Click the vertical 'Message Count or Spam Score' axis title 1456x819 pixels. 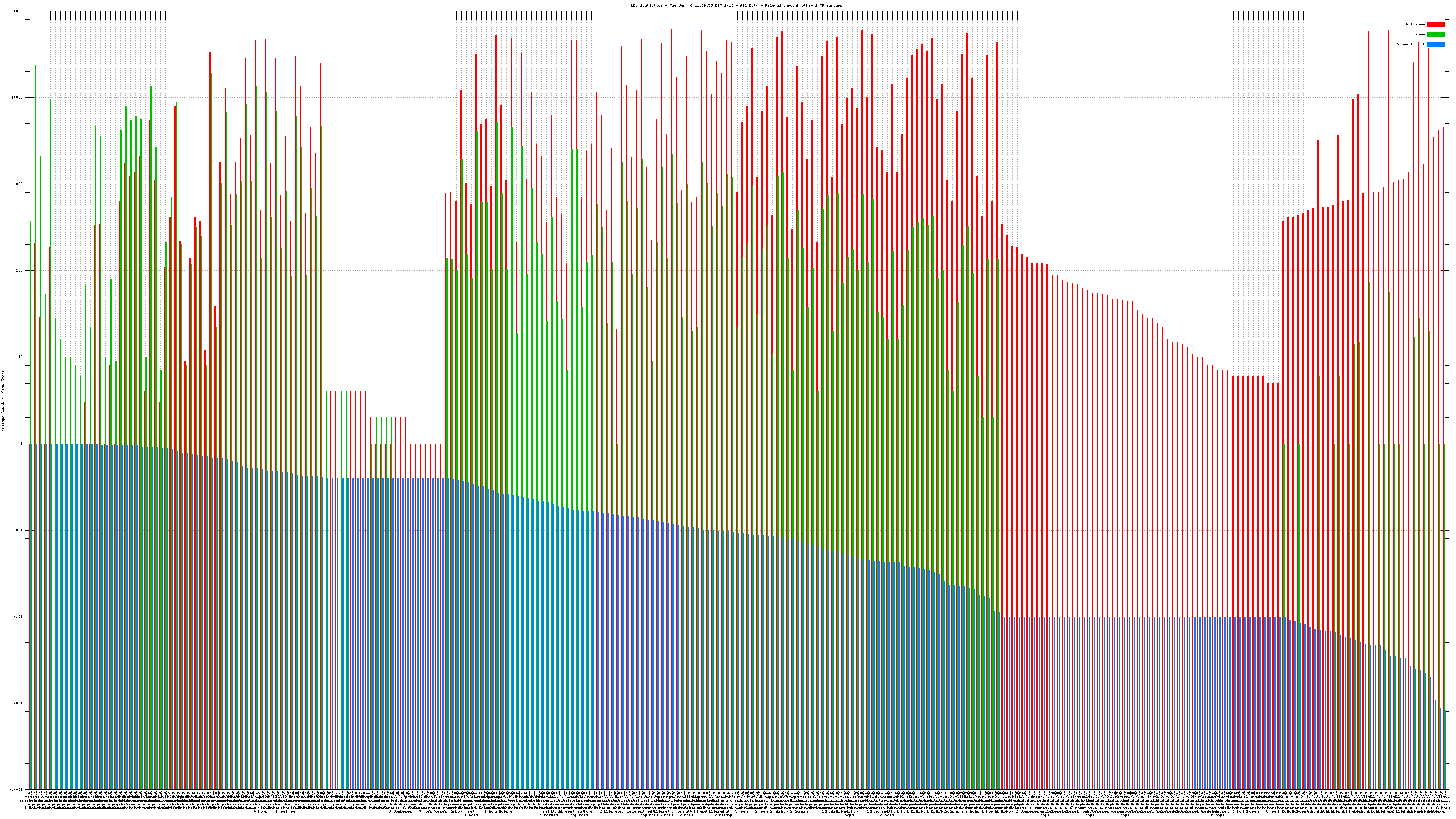3,401
